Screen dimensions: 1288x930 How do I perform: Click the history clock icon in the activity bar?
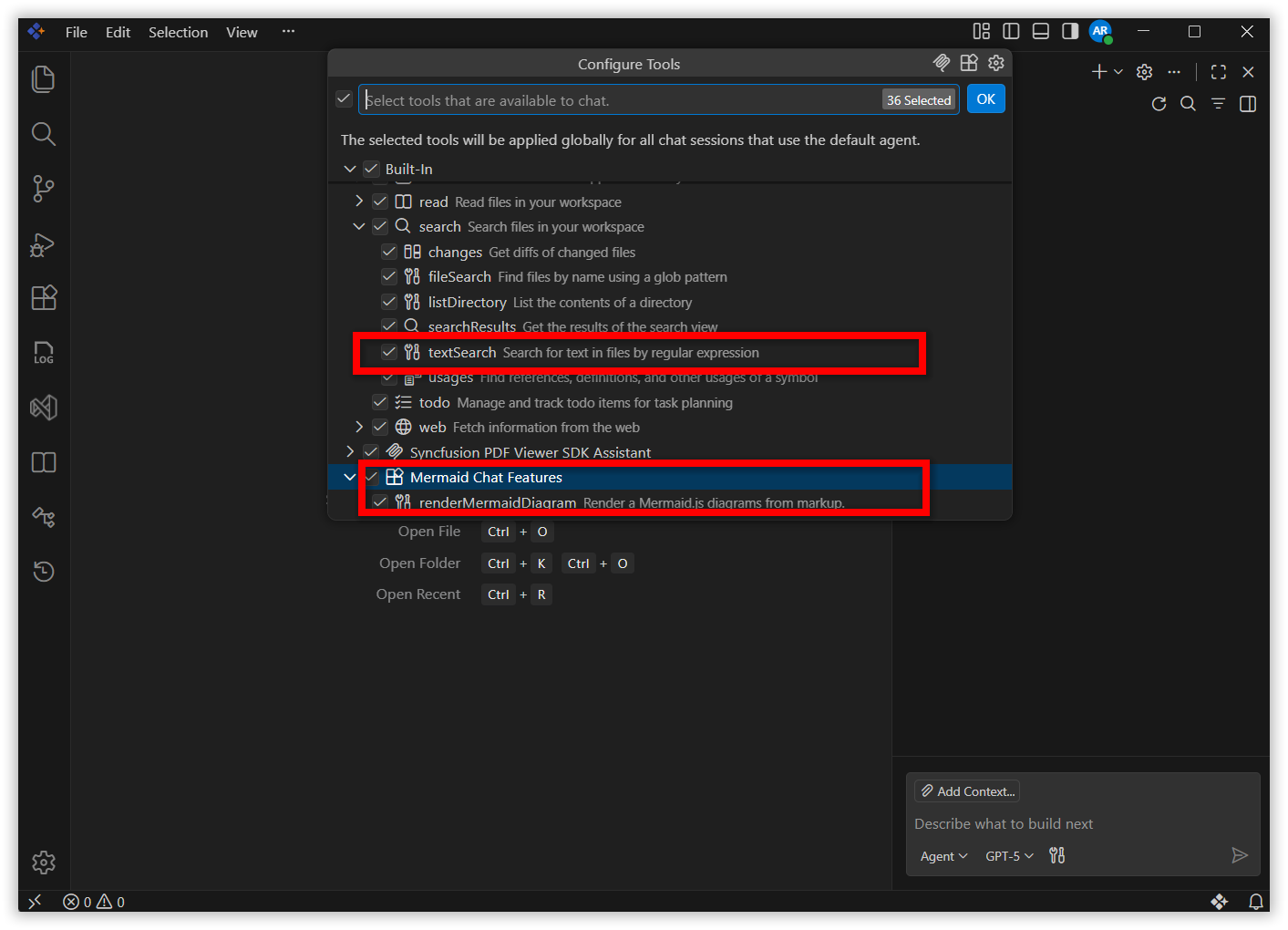(44, 572)
